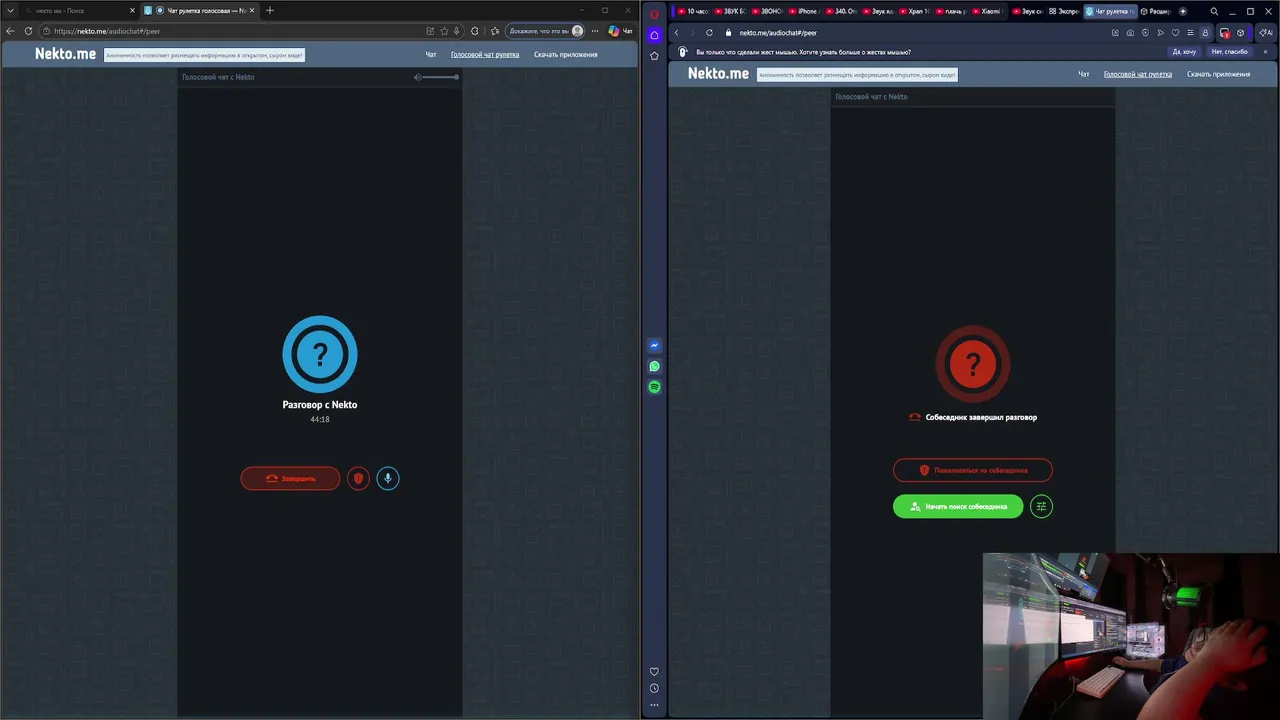Click Пожаловаться на собеседника button
Image resolution: width=1280 pixels, height=720 pixels.
(973, 470)
